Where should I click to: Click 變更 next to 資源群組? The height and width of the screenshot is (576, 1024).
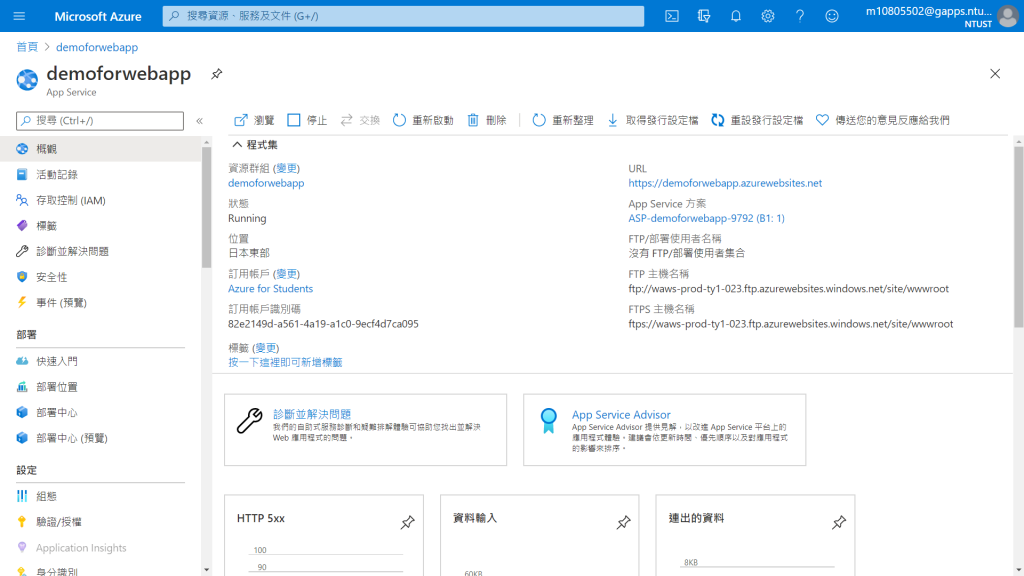click(x=286, y=168)
